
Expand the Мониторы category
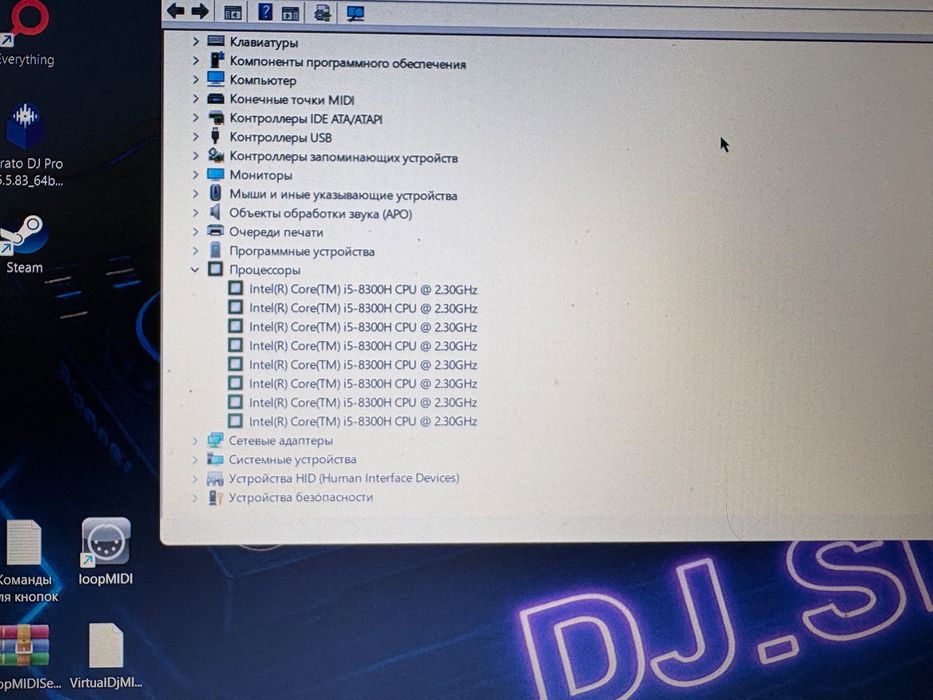pyautogui.click(x=195, y=175)
